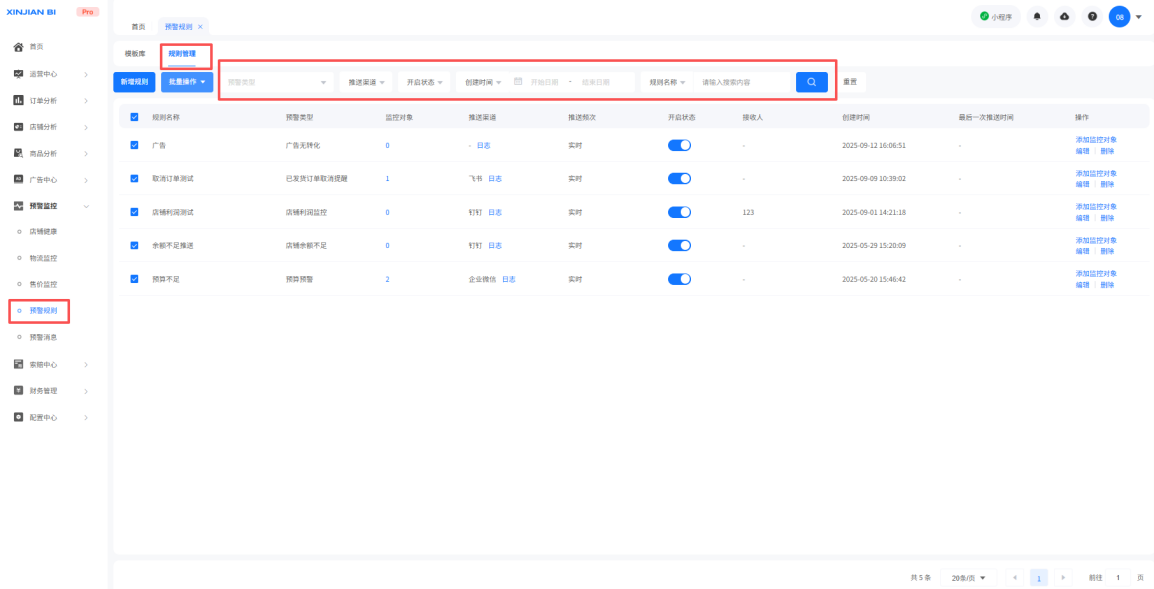Viewport: 1154px width, 589px height.
Task: Open the notification bell icon
Action: (x=1036, y=17)
